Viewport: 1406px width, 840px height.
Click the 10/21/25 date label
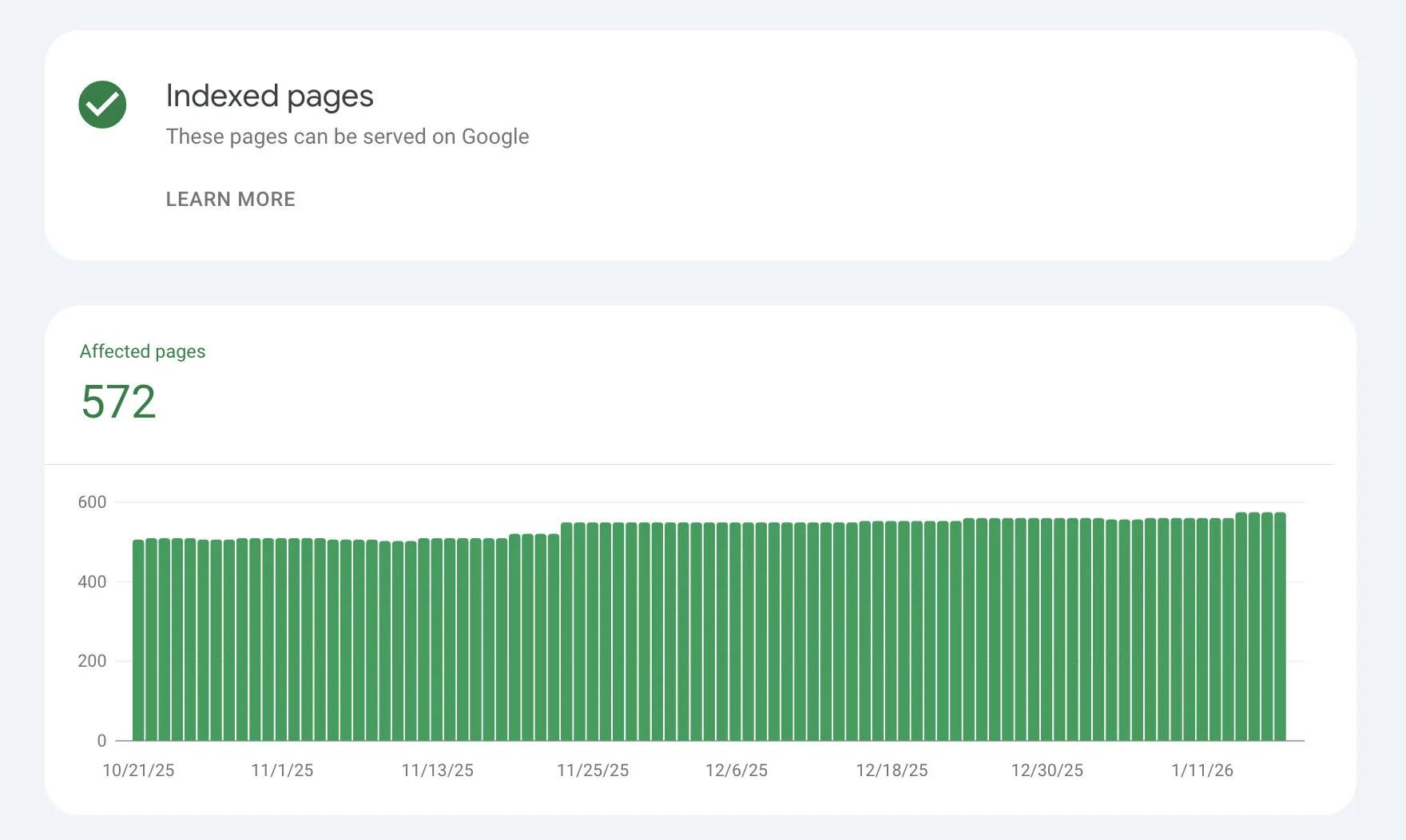pos(138,771)
